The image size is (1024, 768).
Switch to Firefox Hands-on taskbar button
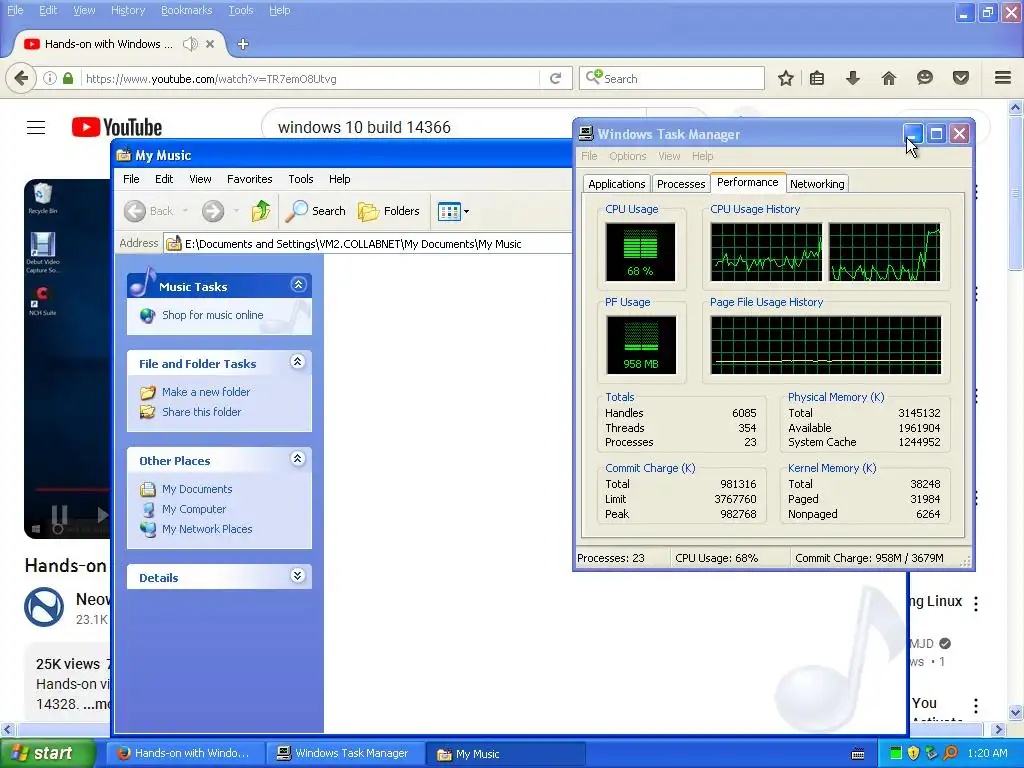coord(185,753)
